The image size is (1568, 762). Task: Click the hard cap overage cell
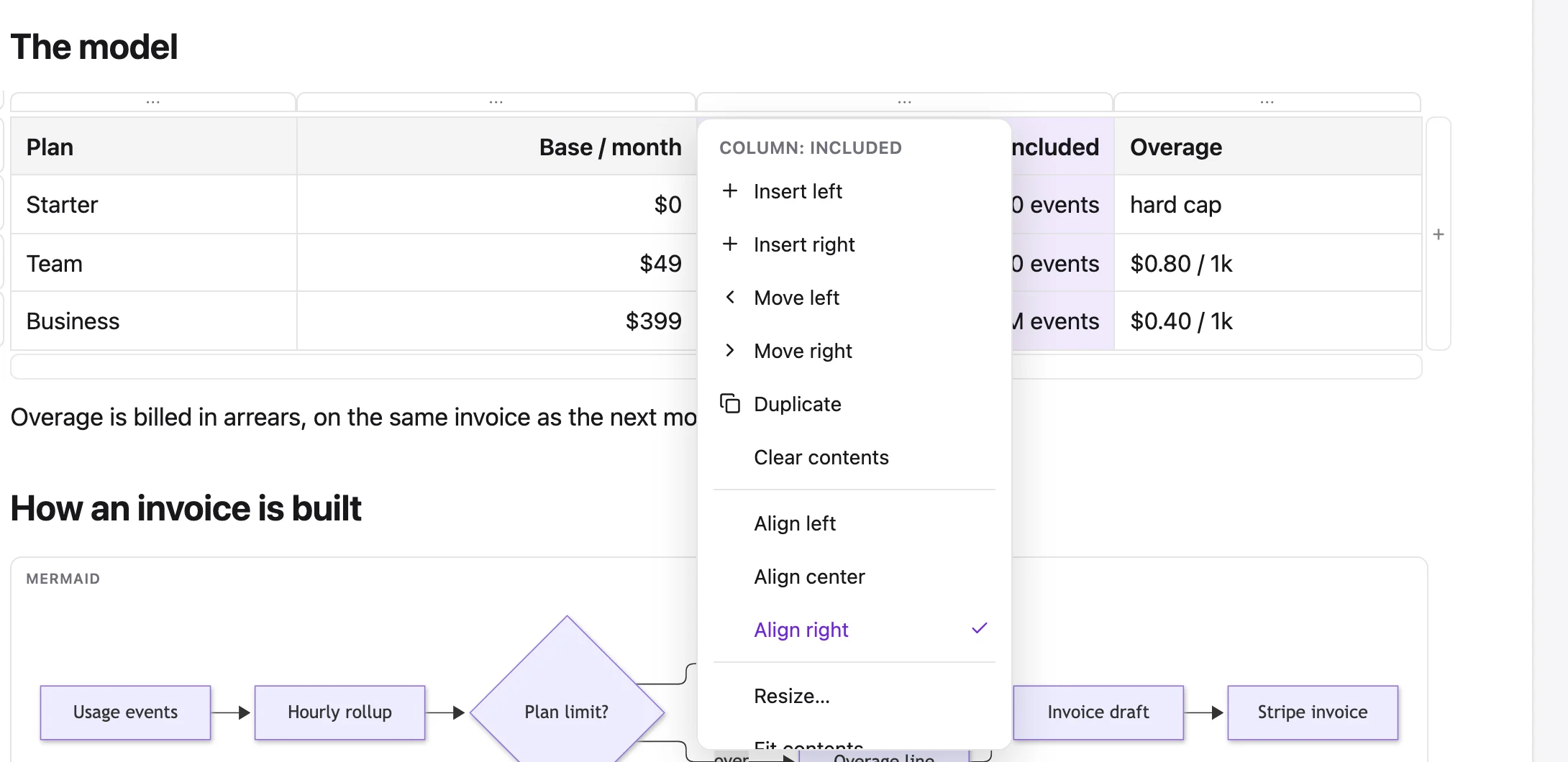(x=1268, y=205)
